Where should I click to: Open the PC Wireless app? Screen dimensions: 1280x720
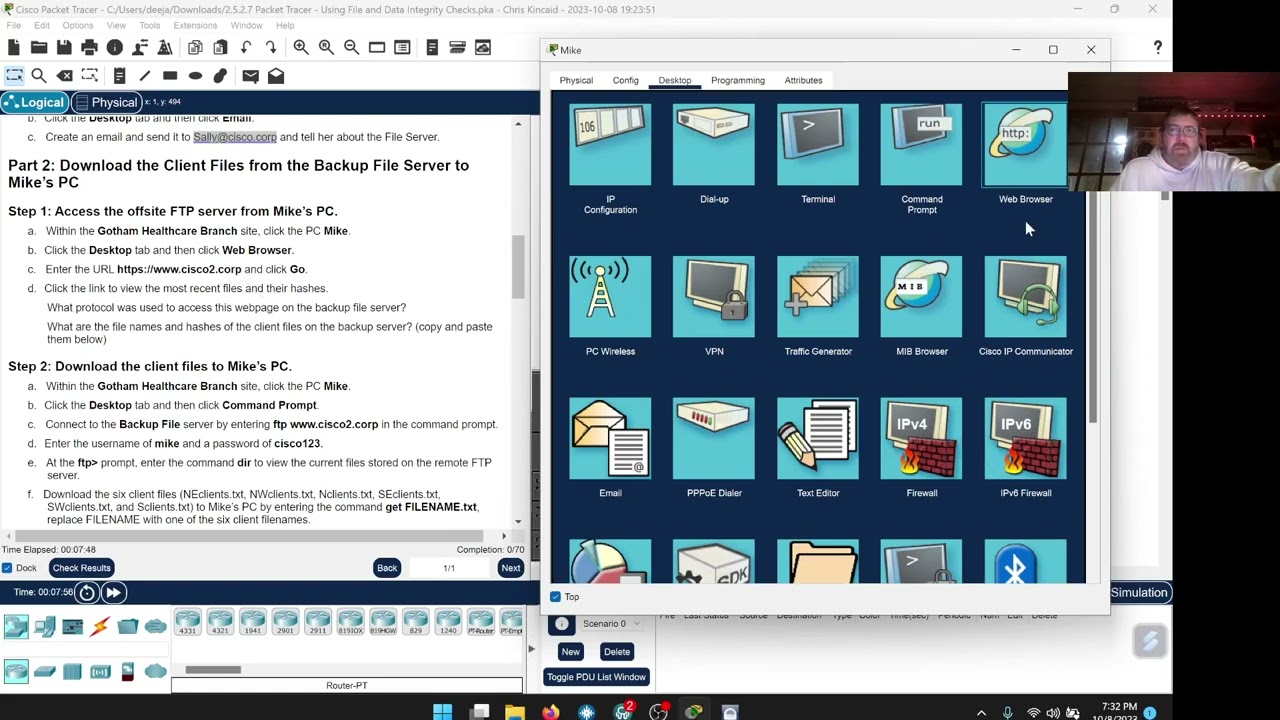click(610, 297)
